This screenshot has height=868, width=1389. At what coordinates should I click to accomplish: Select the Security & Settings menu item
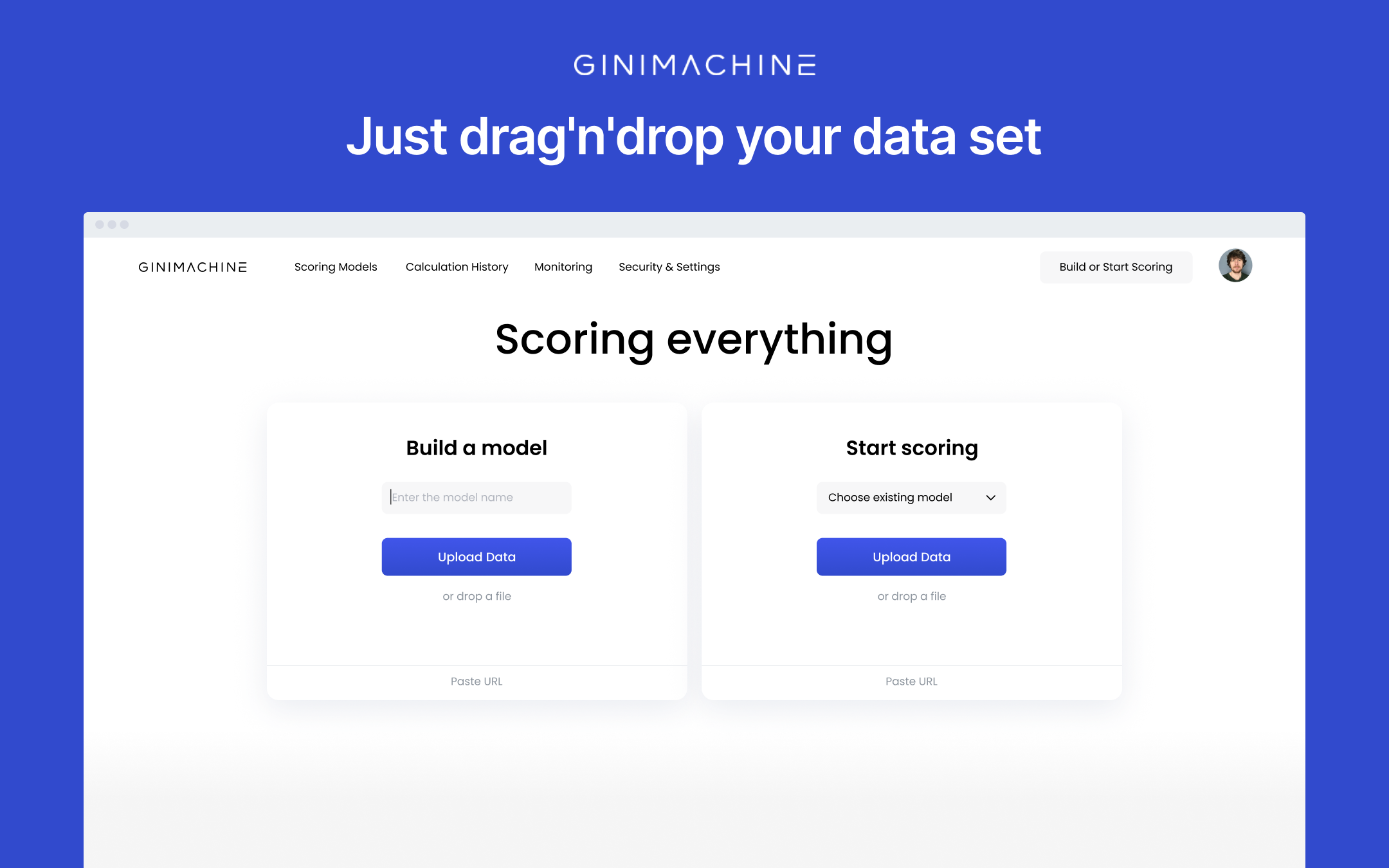click(668, 267)
